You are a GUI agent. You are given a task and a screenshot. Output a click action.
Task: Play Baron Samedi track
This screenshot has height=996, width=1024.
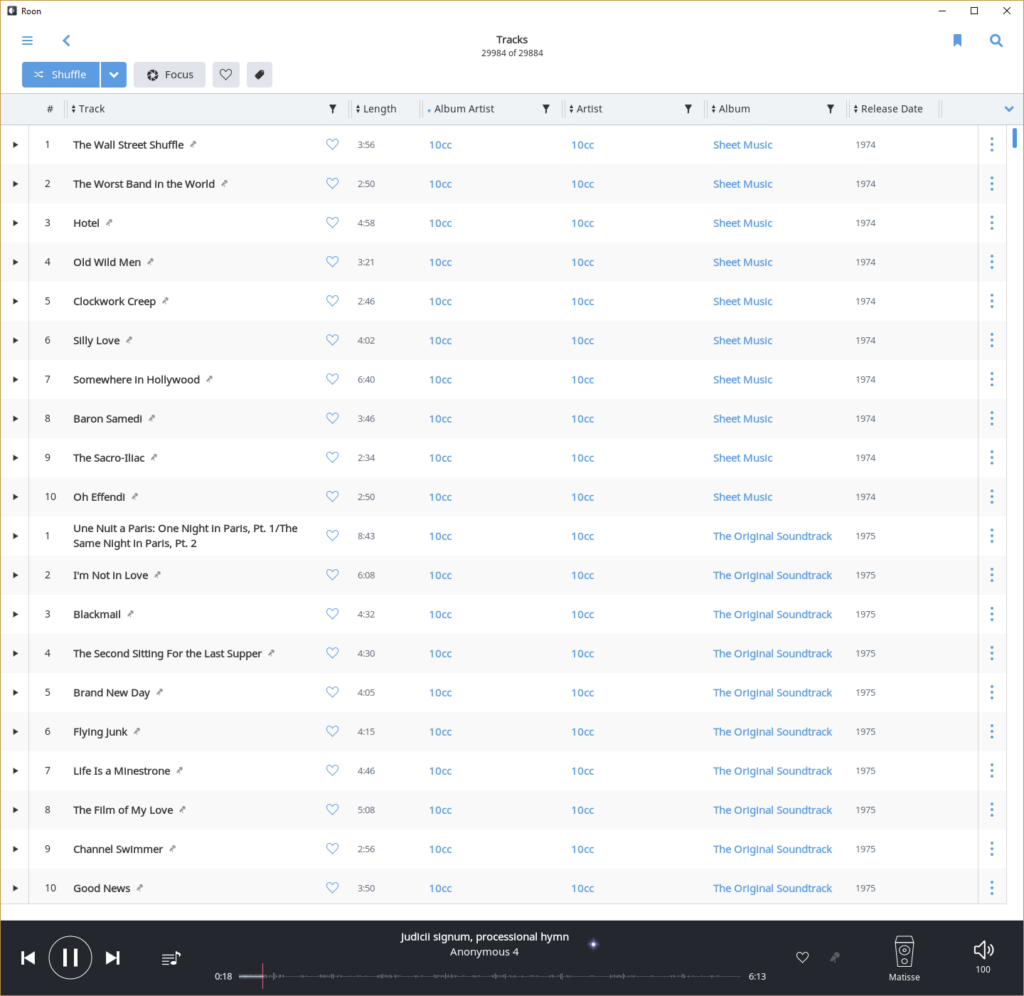tap(15, 419)
